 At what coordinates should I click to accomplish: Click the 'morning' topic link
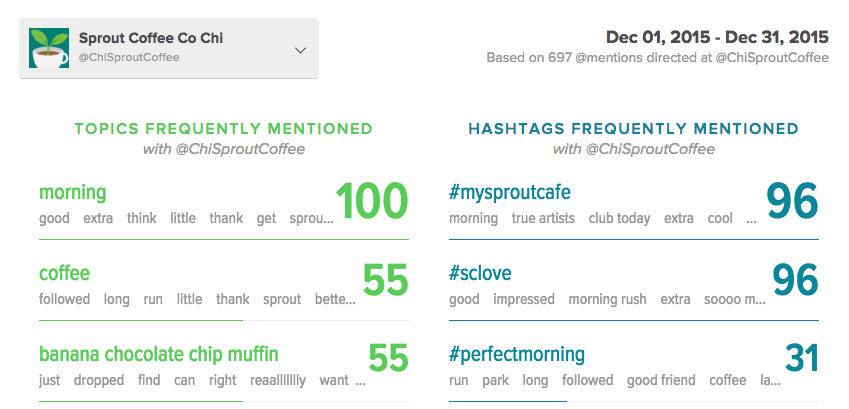73,192
